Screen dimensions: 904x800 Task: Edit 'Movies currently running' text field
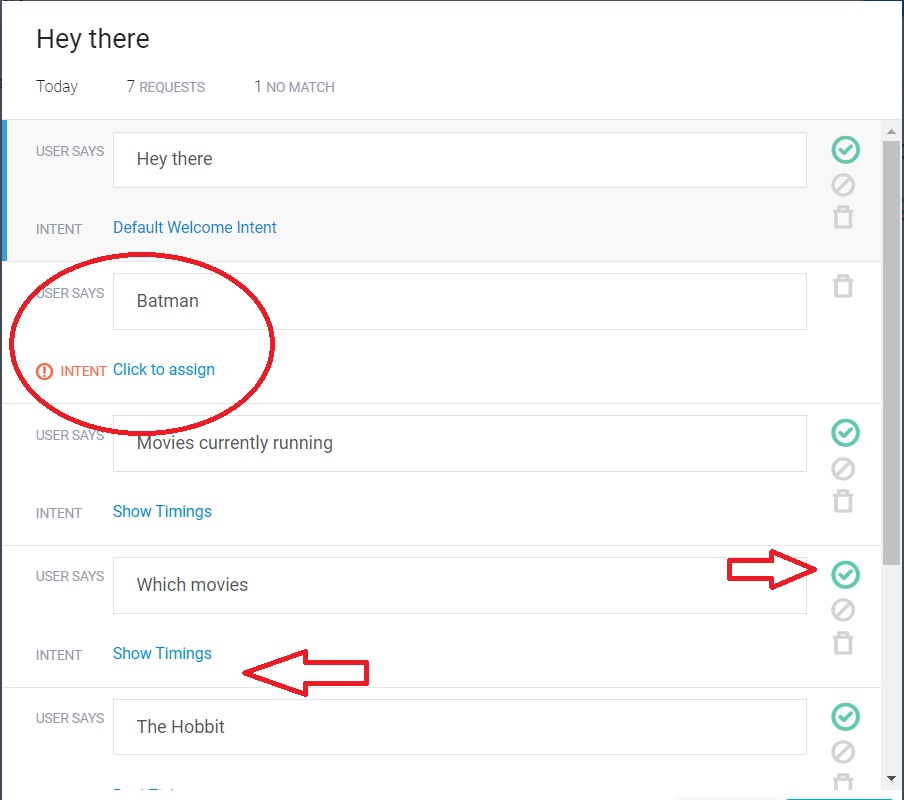tap(459, 443)
